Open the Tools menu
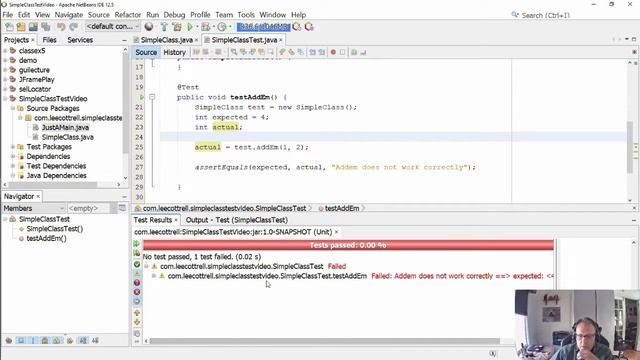The image size is (640, 360). (246, 15)
